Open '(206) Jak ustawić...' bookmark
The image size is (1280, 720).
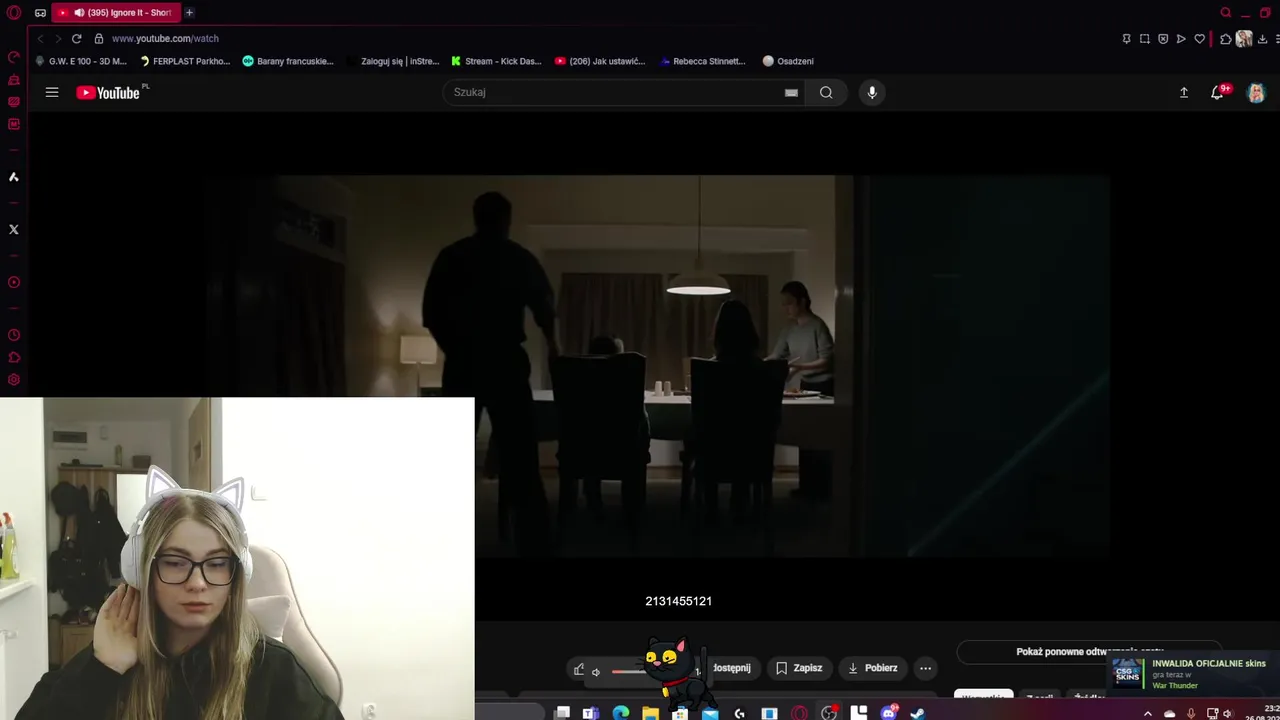click(598, 61)
